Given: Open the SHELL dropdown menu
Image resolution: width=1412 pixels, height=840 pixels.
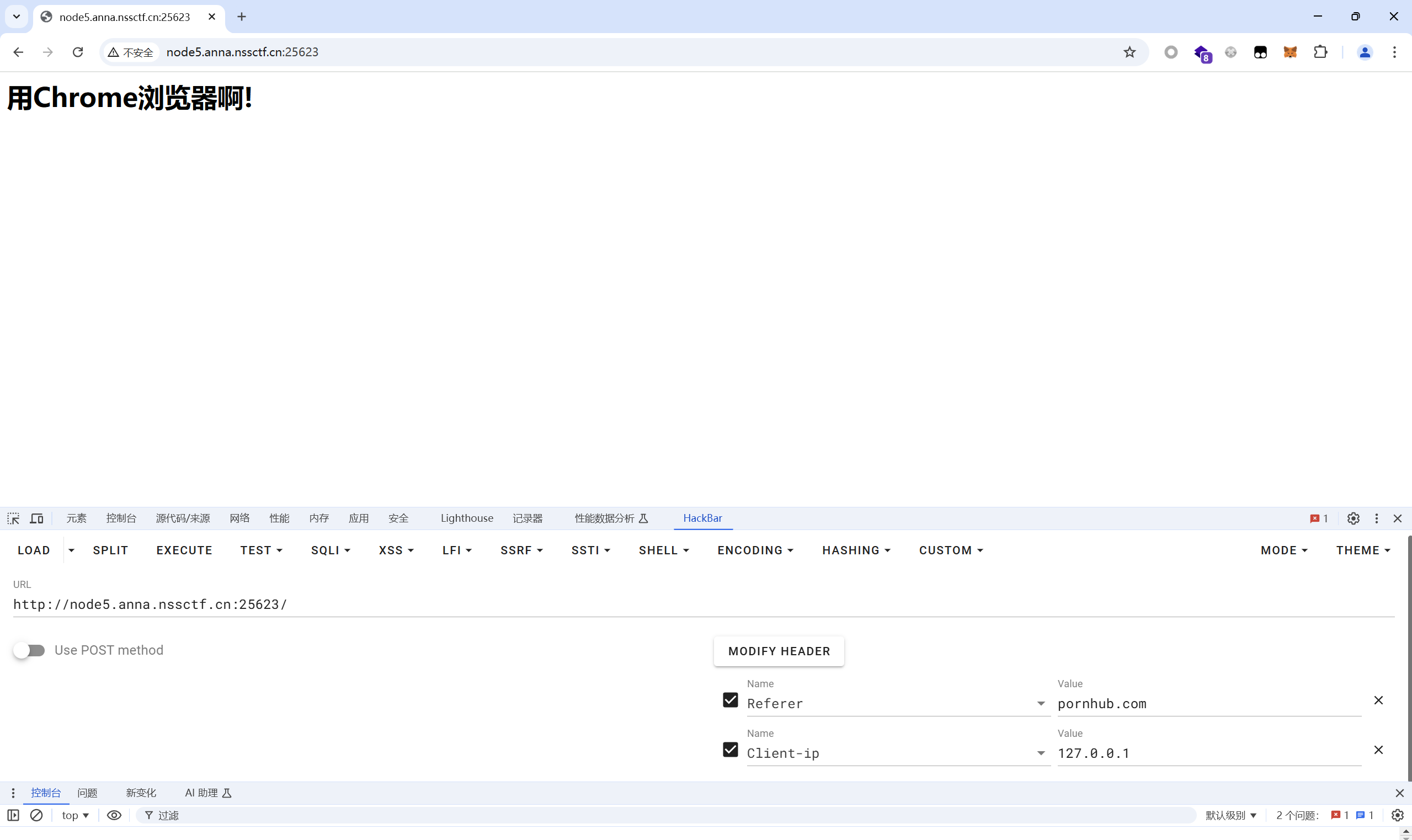Looking at the screenshot, I should [664, 550].
